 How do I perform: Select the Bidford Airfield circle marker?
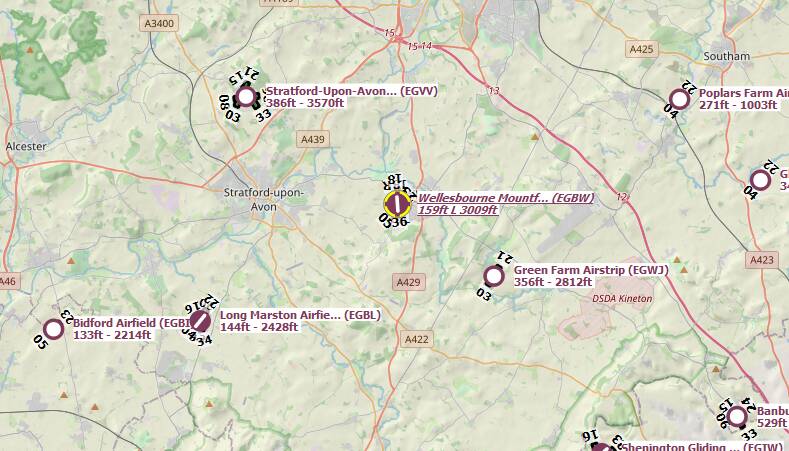click(x=53, y=329)
